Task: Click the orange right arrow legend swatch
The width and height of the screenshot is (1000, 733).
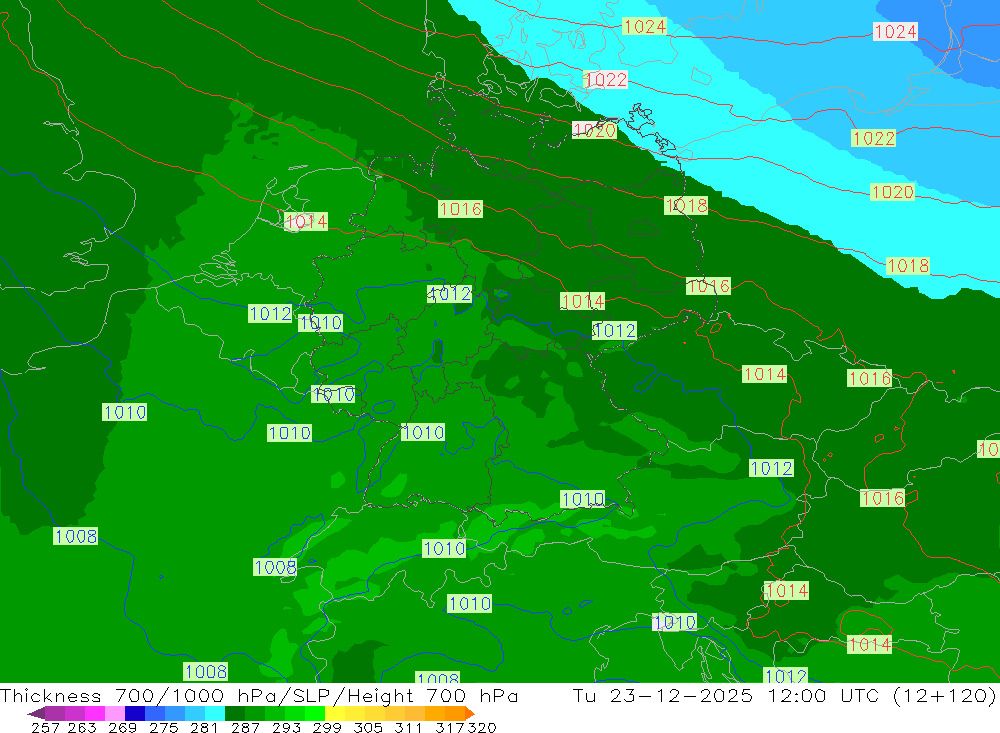Action: coord(469,713)
